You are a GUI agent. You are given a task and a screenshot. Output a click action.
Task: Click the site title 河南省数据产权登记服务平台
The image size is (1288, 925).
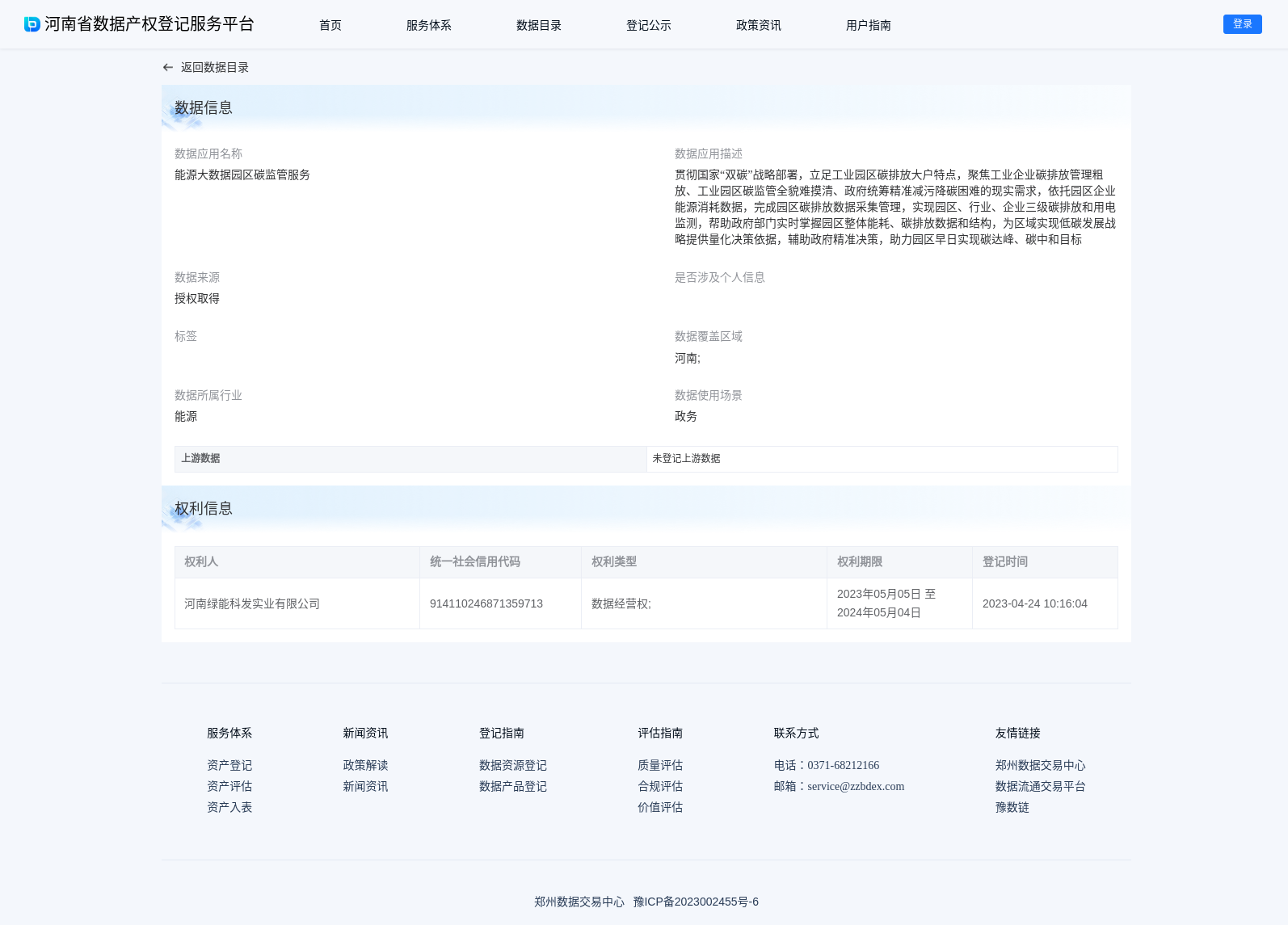[x=149, y=24]
